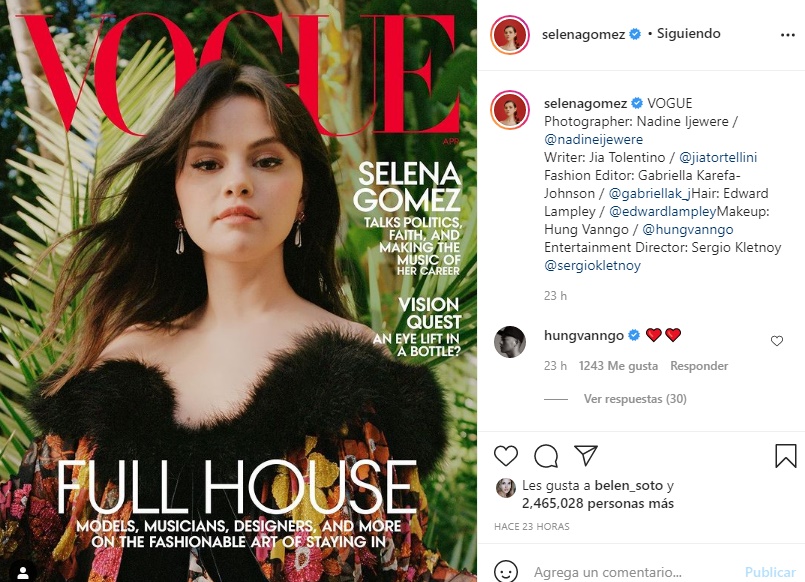This screenshot has width=805, height=582.
Task: Open the @sergiokletnoy profile link
Action: (592, 265)
